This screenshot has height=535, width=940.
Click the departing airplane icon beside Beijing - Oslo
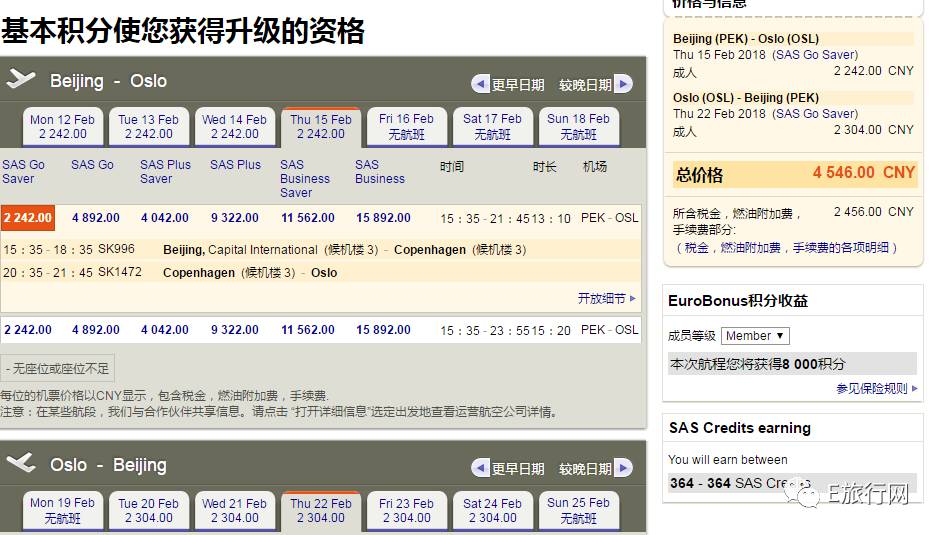coord(20,79)
